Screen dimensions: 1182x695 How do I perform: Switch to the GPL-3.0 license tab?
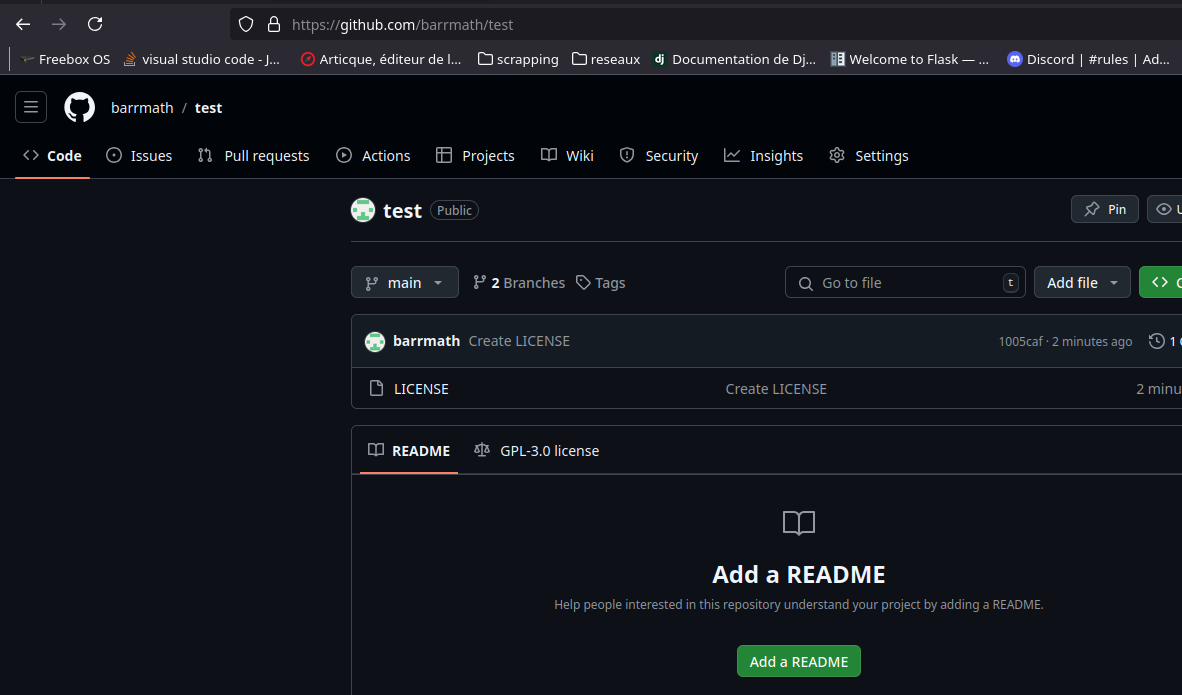pos(536,450)
